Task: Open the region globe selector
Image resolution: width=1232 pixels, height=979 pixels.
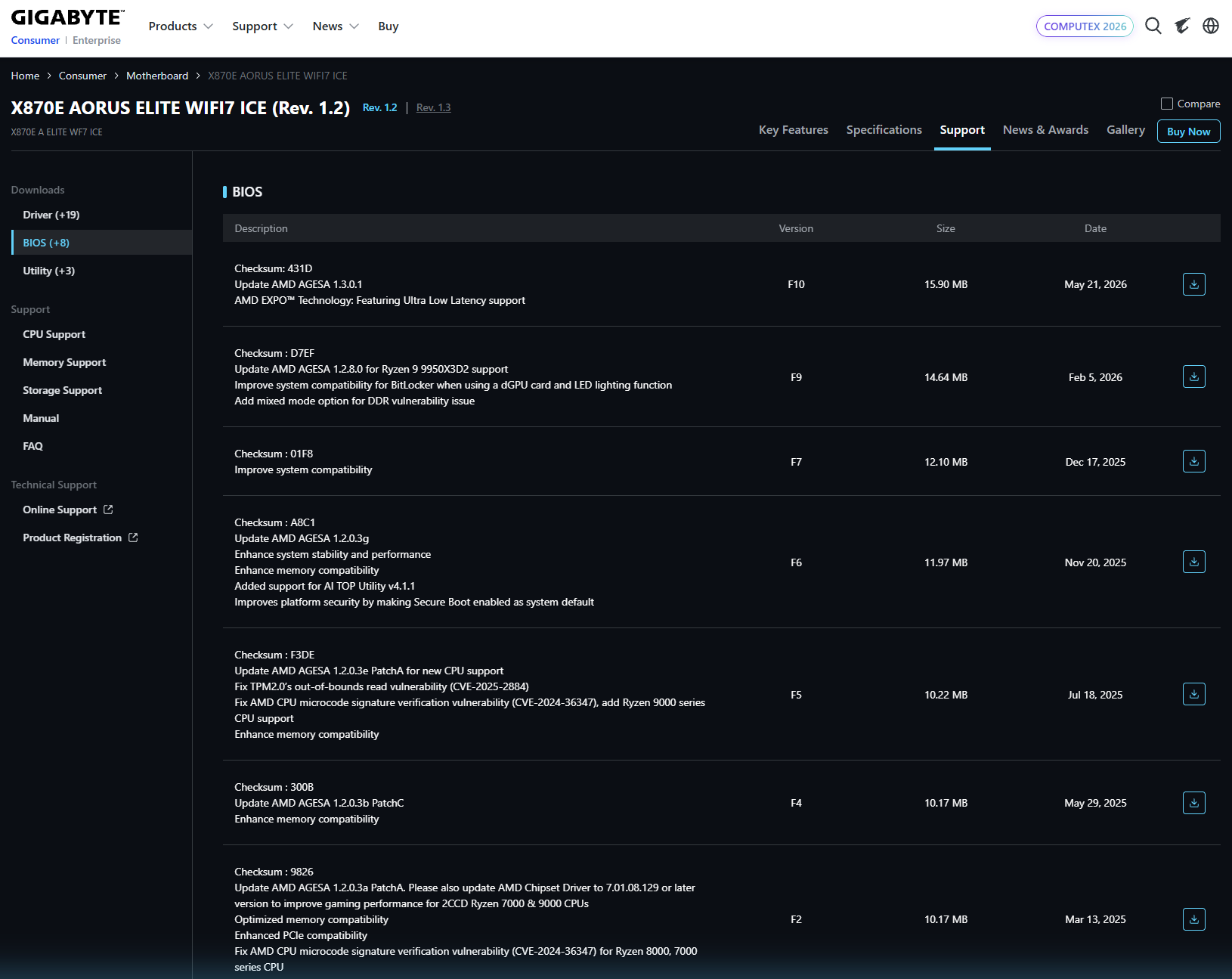Action: (x=1211, y=26)
